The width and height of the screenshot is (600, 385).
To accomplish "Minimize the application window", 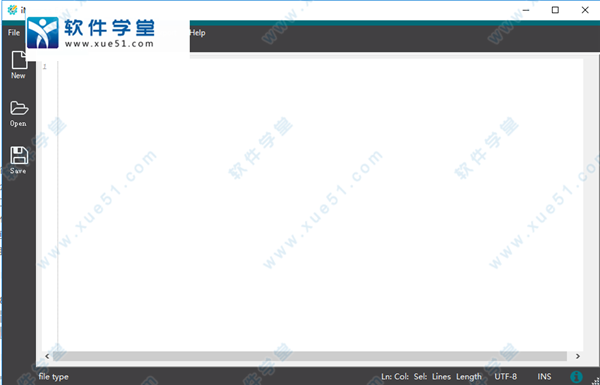I will click(x=526, y=10).
